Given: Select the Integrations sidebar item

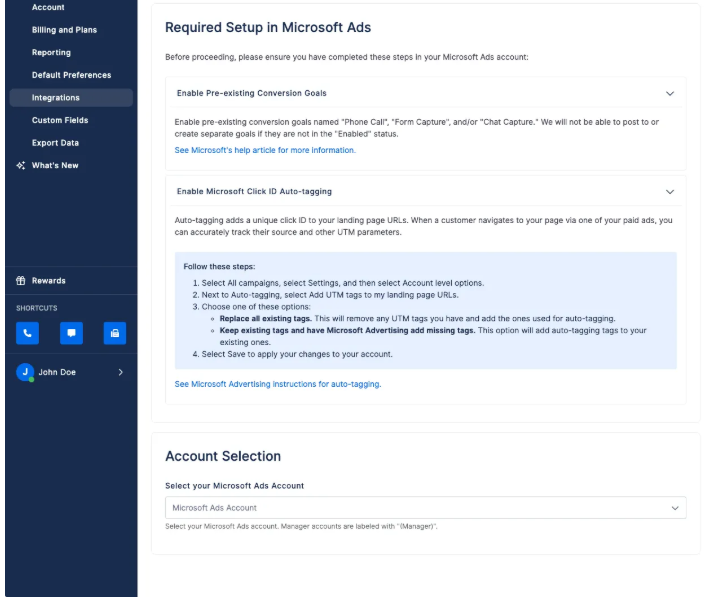Looking at the screenshot, I should click(71, 97).
